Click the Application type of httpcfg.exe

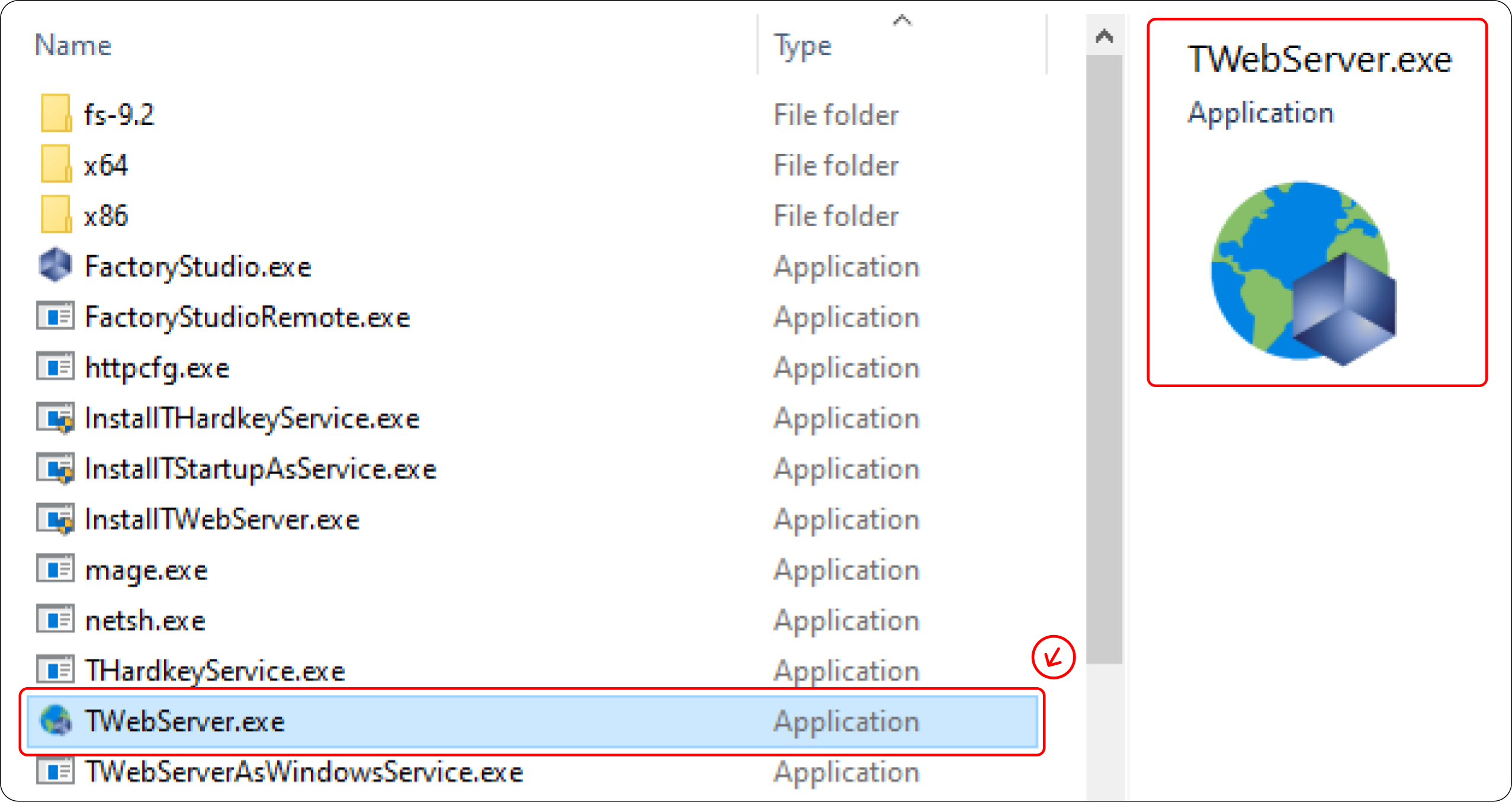pyautogui.click(x=847, y=369)
